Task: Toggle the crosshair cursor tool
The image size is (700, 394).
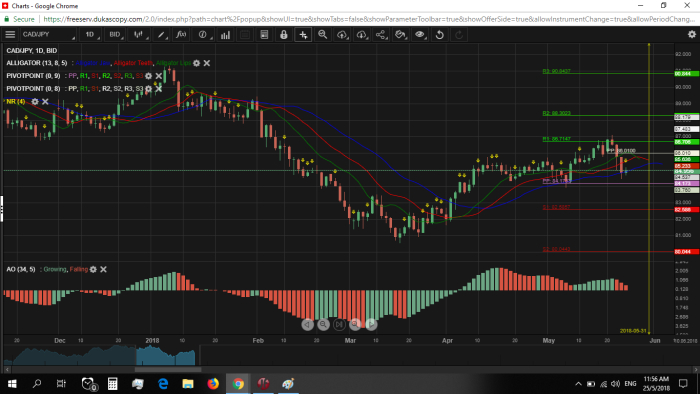Action: pyautogui.click(x=303, y=34)
